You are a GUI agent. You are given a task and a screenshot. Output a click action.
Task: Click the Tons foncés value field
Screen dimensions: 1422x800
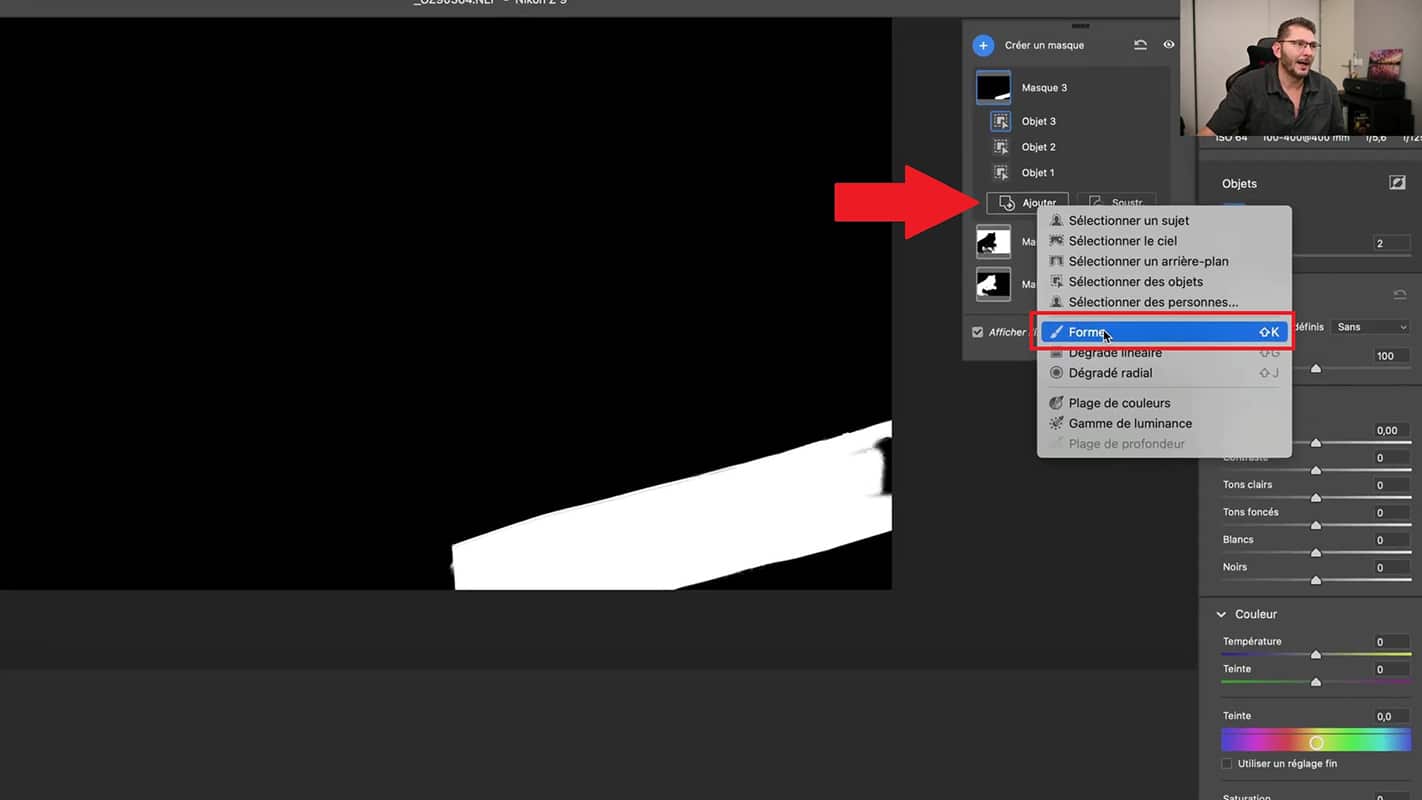1391,512
